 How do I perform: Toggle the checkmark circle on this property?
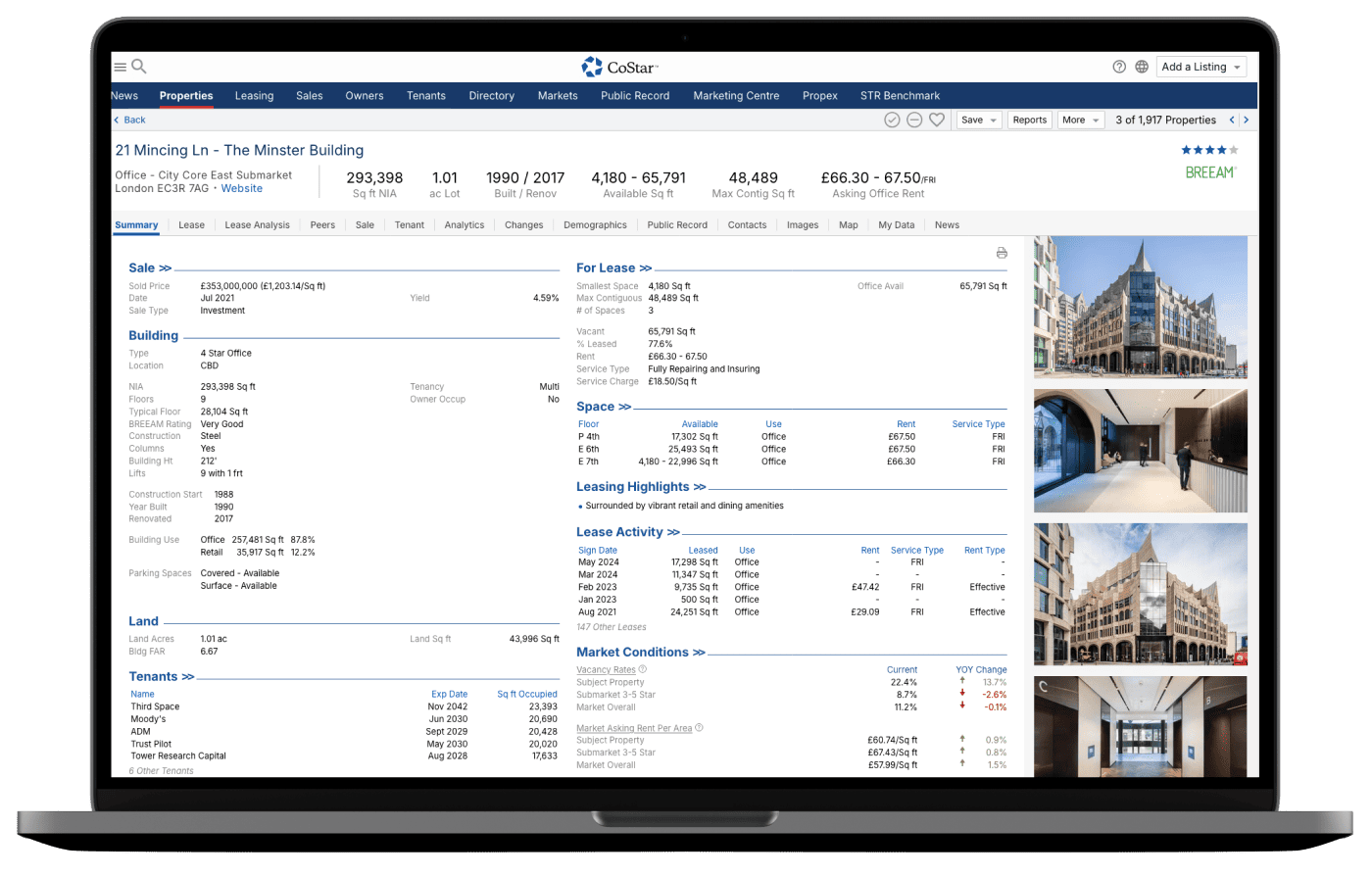pyautogui.click(x=892, y=120)
